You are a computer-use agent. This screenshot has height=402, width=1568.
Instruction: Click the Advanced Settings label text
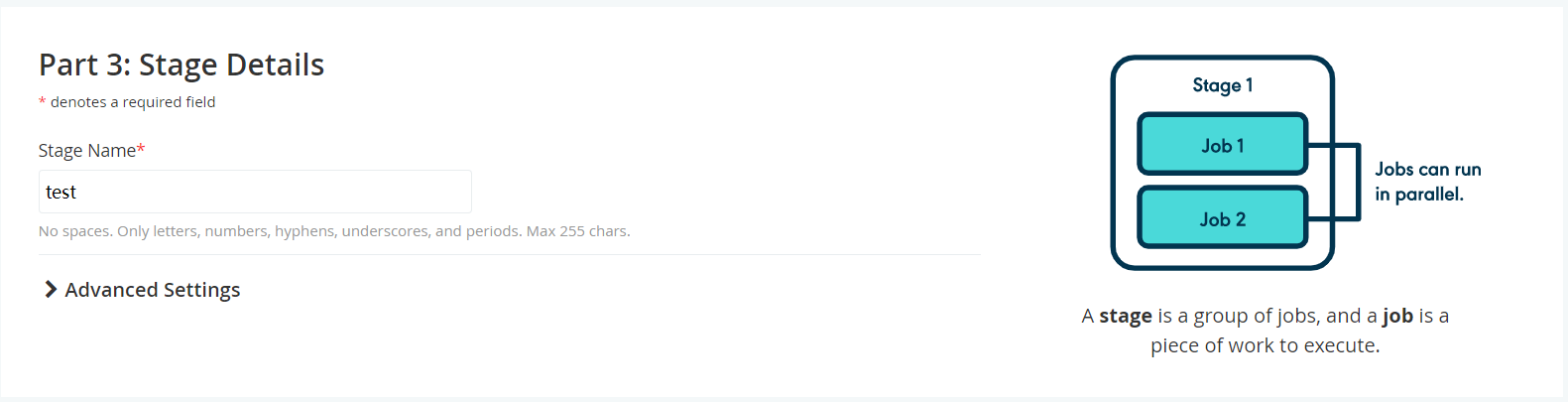click(153, 290)
